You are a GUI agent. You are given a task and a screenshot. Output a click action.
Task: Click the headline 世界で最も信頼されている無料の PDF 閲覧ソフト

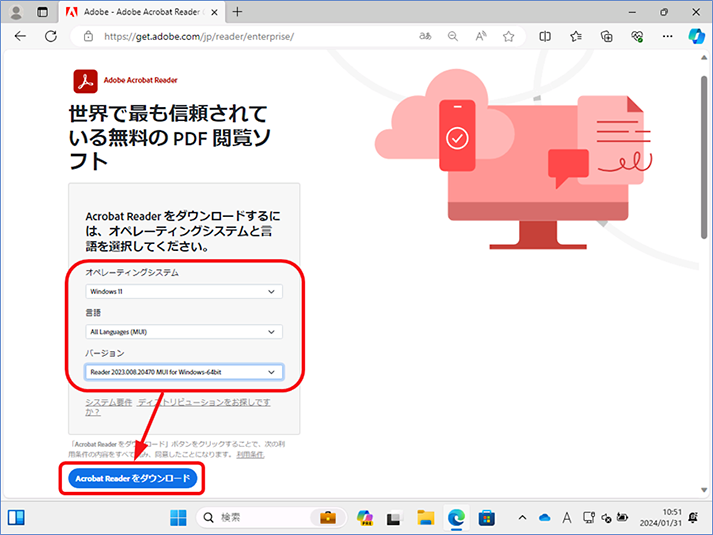coord(170,137)
